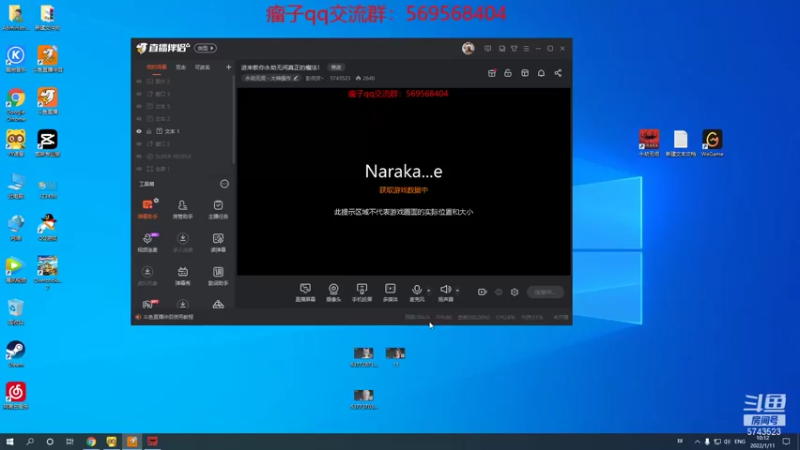Open the 房管助手 room manager tool
The width and height of the screenshot is (800, 450).
click(x=183, y=209)
